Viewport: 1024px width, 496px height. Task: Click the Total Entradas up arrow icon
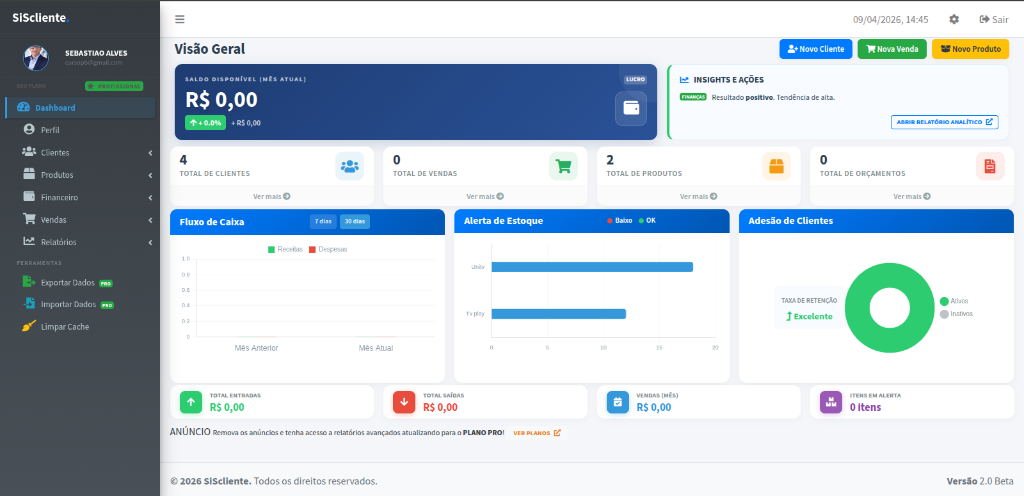coord(191,402)
